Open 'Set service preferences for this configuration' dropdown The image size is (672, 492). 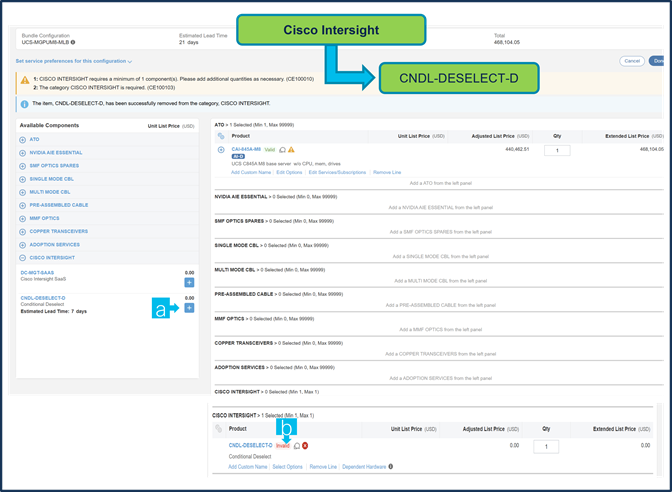74,61
